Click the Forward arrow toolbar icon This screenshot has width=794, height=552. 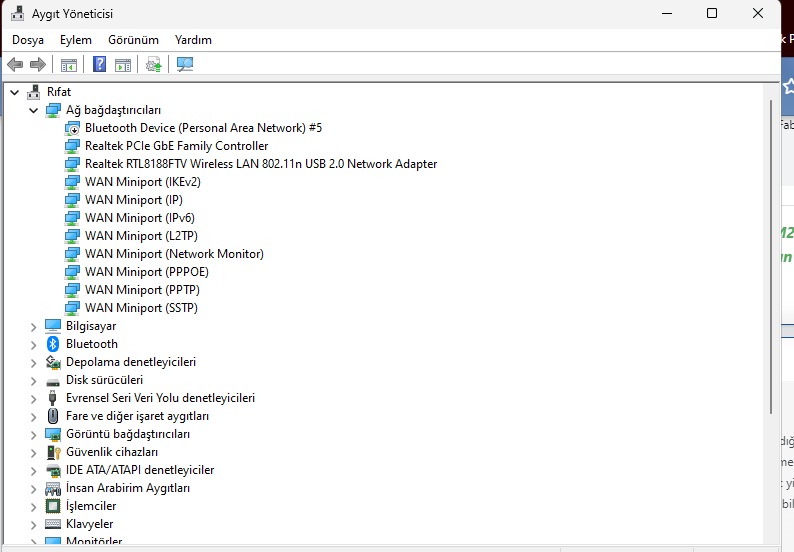38,64
